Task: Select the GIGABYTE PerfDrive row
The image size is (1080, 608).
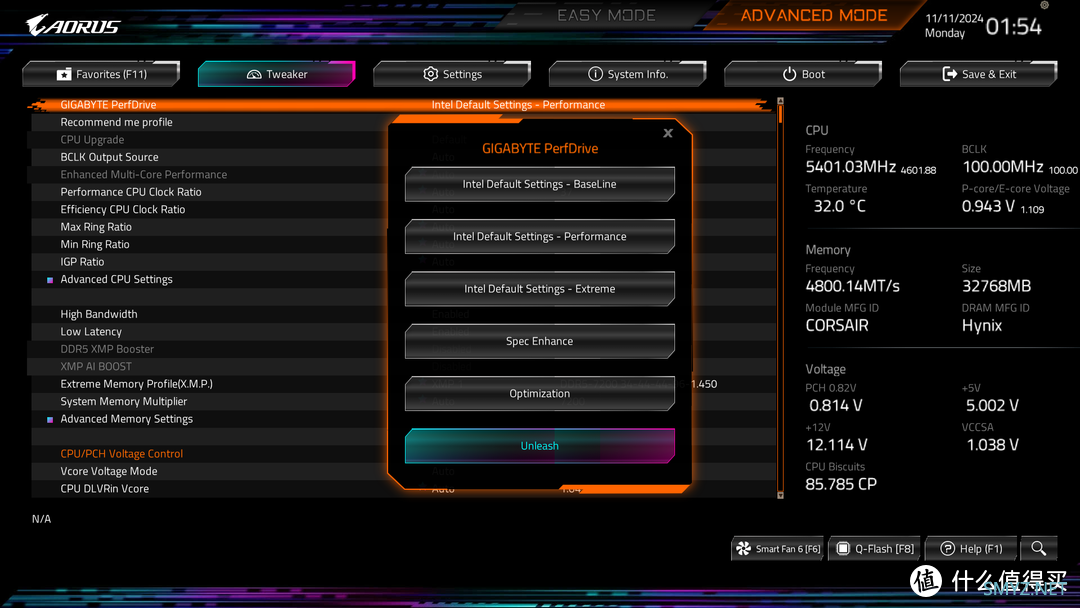Action: [402, 105]
